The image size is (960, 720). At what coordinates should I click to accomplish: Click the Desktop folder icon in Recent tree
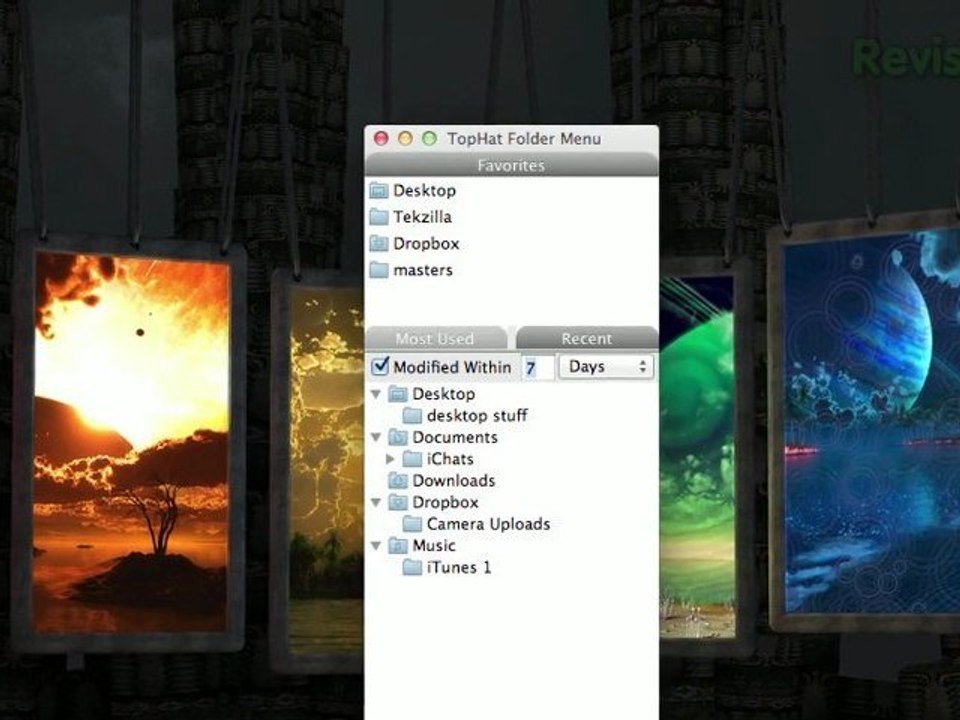[x=398, y=394]
